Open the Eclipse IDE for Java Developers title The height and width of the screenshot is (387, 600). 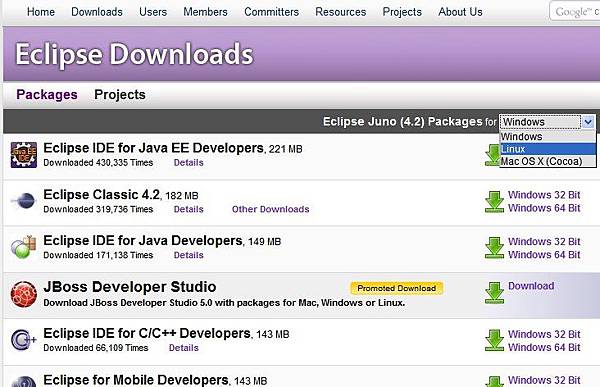coord(143,240)
